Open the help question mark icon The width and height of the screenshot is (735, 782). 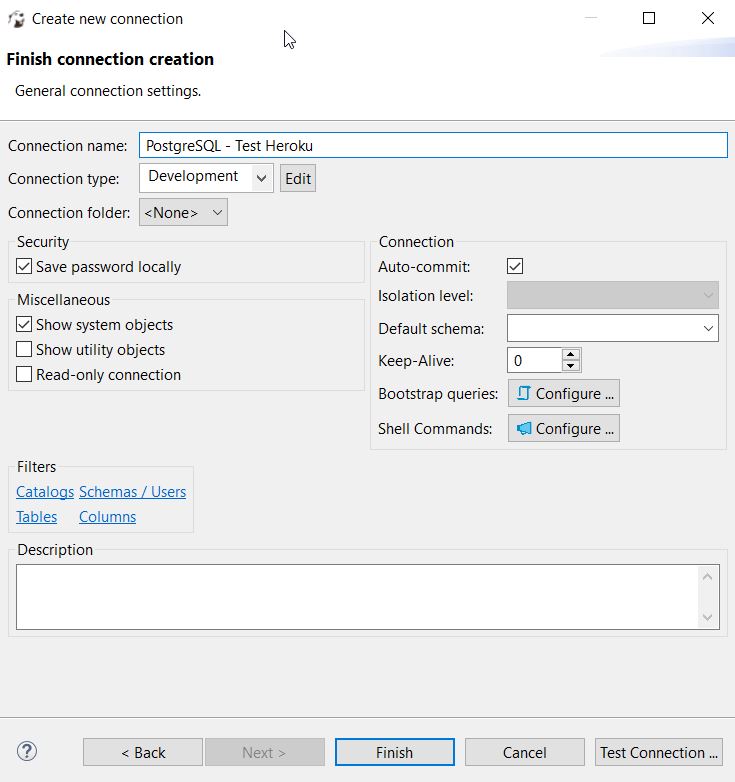coord(27,751)
